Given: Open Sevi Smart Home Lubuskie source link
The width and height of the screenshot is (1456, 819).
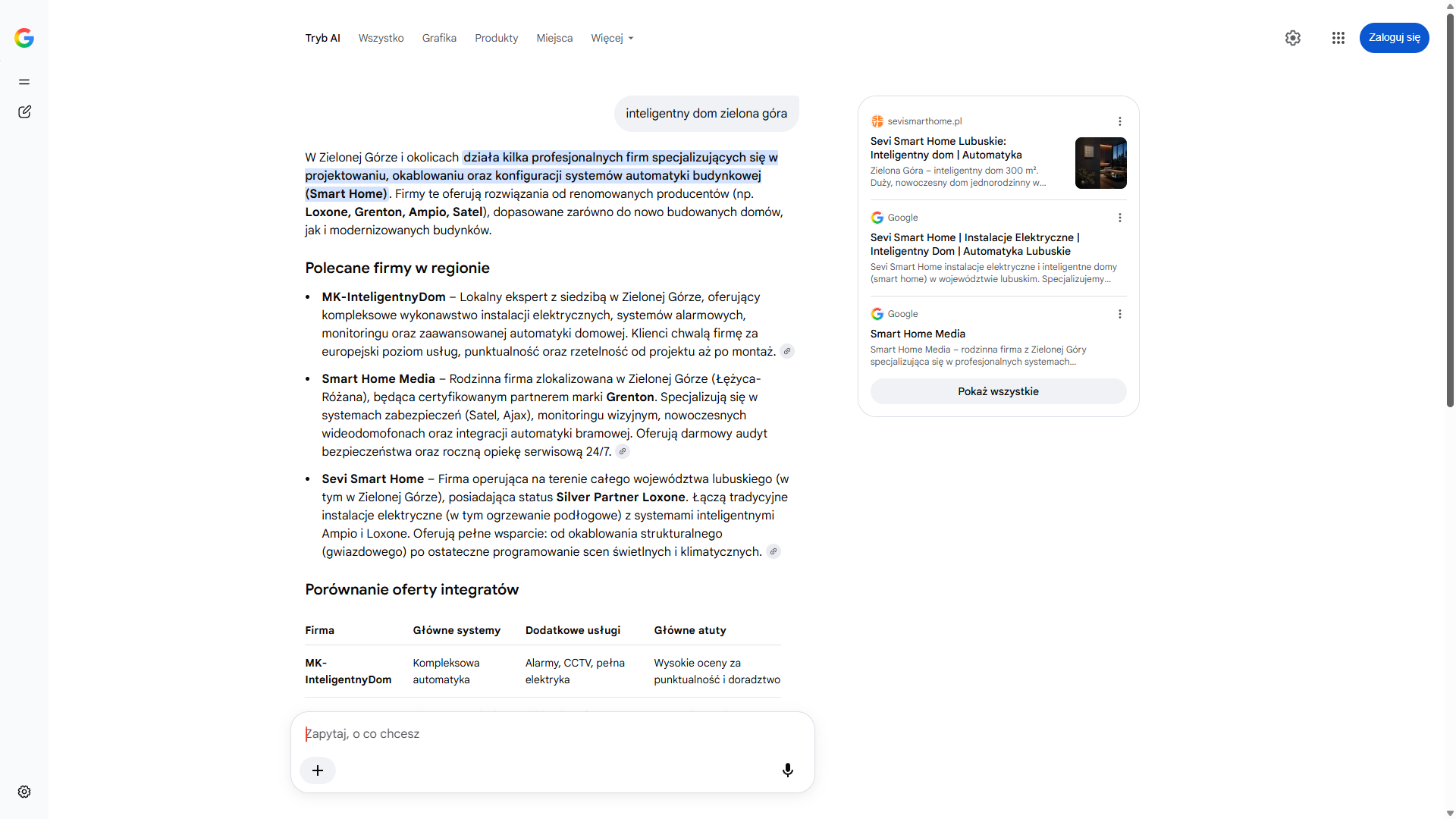Looking at the screenshot, I should pos(946,148).
